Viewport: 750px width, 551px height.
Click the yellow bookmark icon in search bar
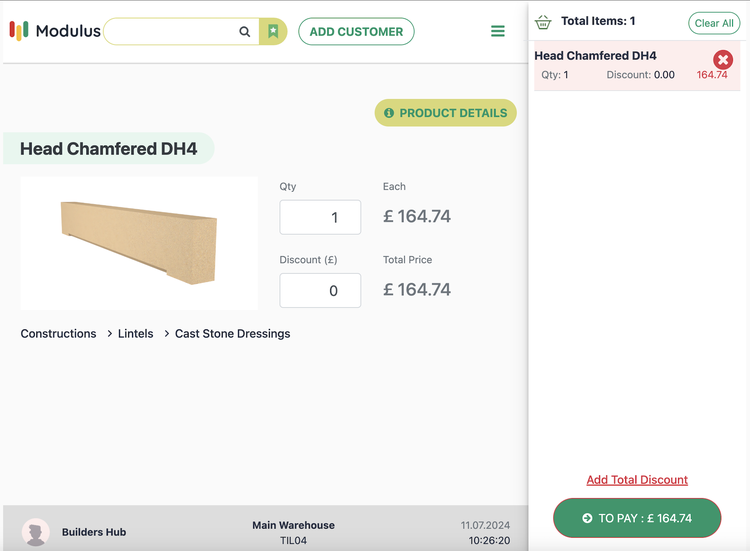click(x=273, y=32)
